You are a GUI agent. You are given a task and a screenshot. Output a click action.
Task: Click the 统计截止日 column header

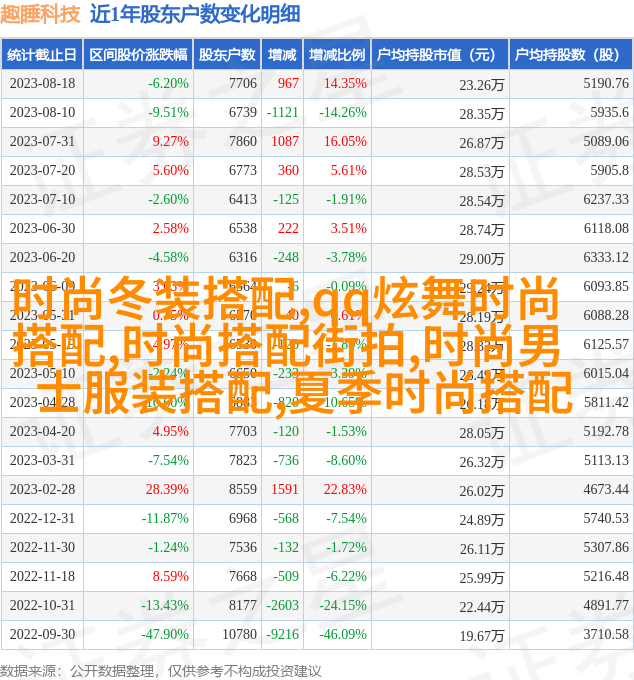click(x=42, y=55)
